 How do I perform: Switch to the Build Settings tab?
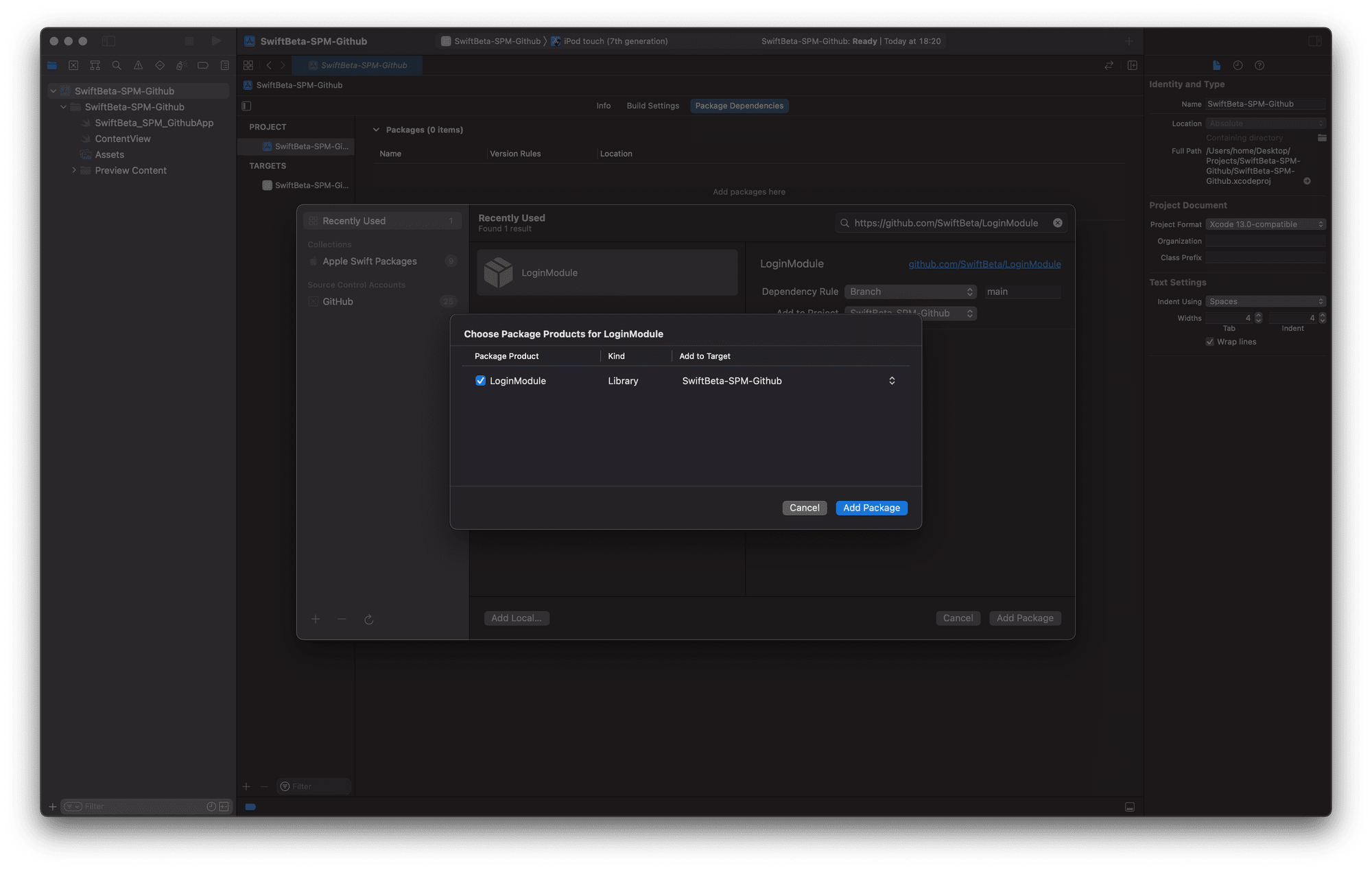click(x=653, y=106)
